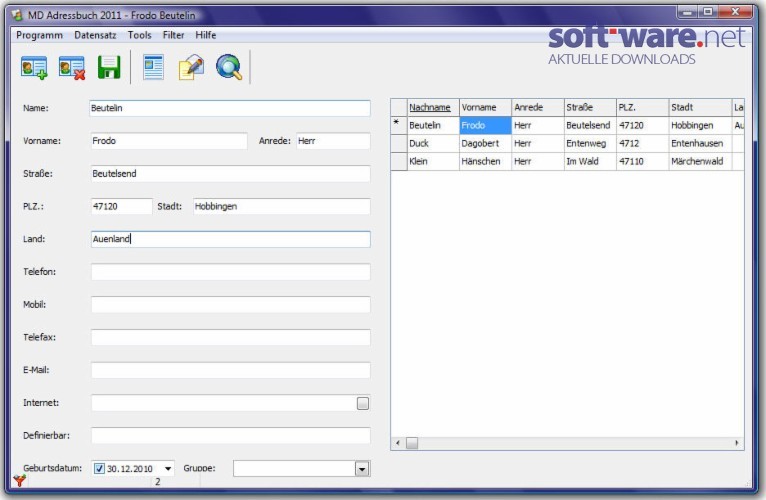This screenshot has height=500, width=766.
Task: Select the Duck cell in table
Action: click(x=433, y=144)
